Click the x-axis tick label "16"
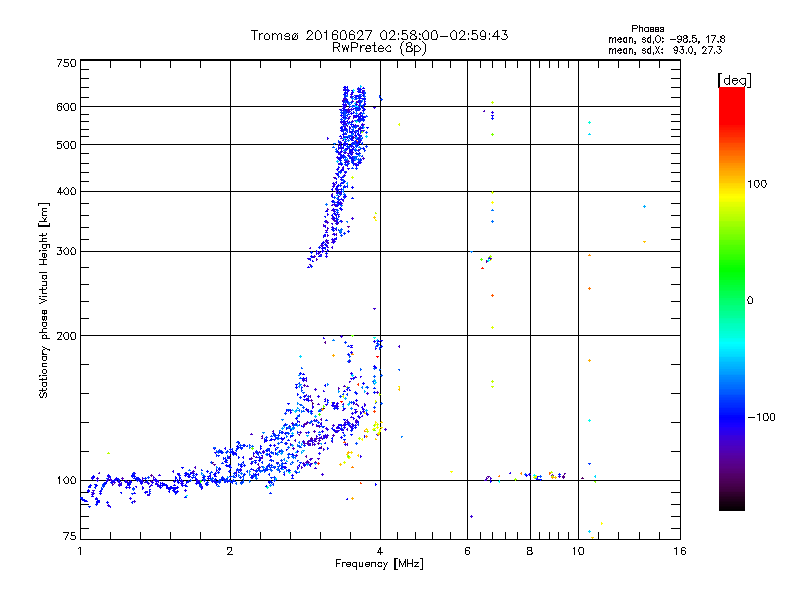The height and width of the screenshot is (600, 800). [x=680, y=551]
